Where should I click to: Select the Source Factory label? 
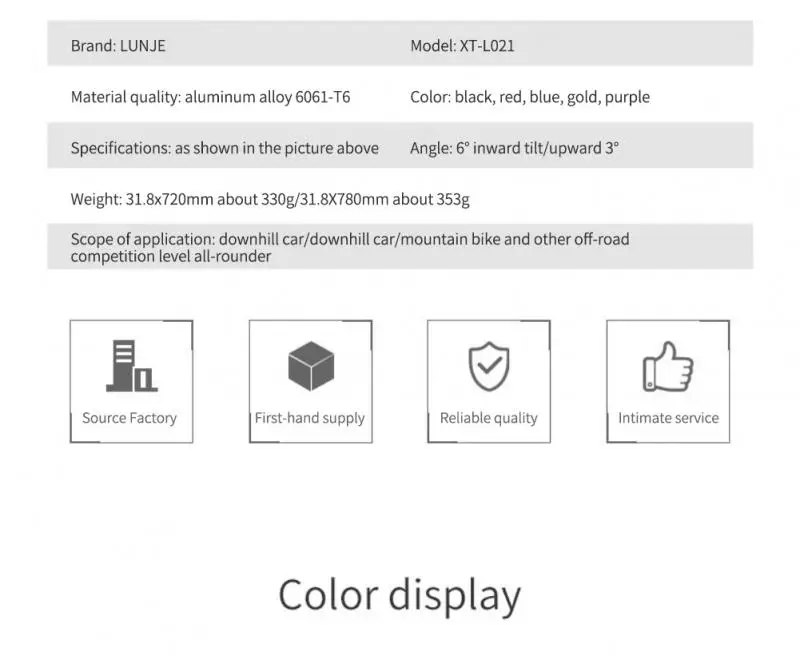(x=129, y=418)
